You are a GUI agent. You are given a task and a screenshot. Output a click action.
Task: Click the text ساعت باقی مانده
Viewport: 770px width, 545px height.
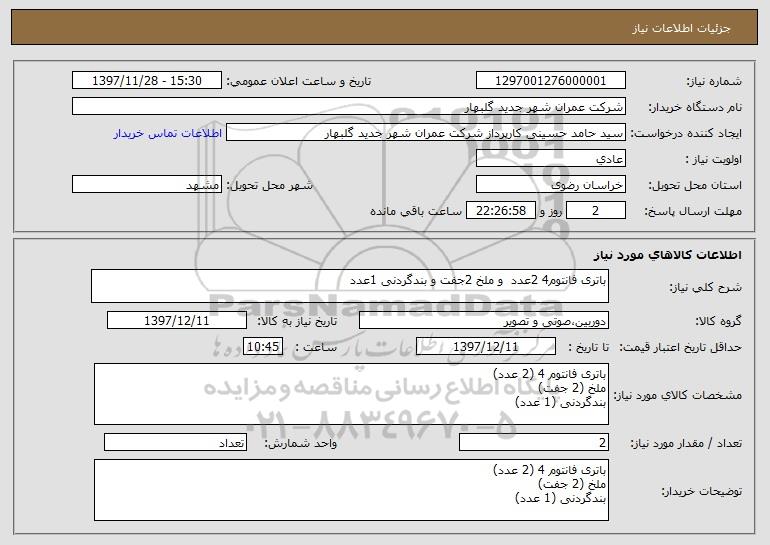(x=415, y=211)
